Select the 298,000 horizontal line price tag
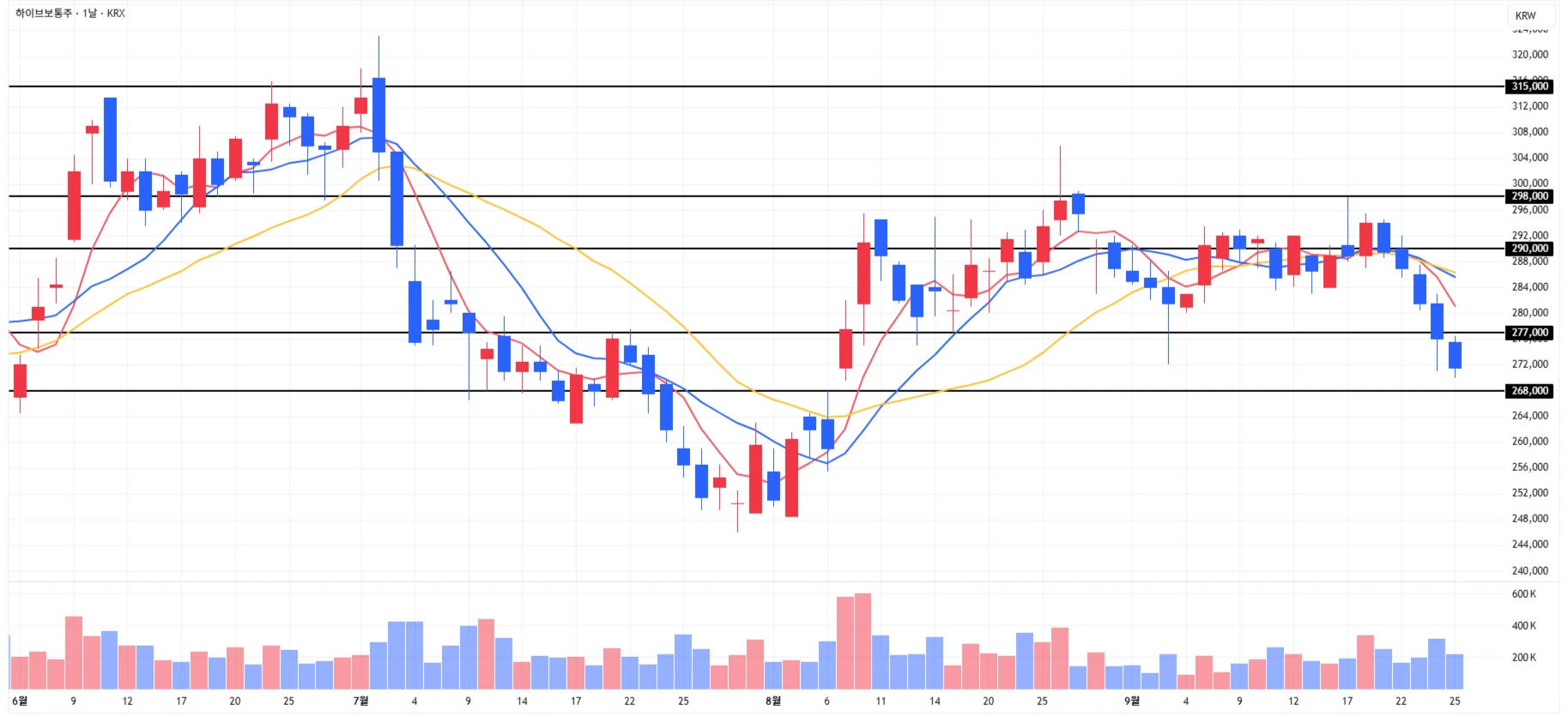 click(1529, 196)
